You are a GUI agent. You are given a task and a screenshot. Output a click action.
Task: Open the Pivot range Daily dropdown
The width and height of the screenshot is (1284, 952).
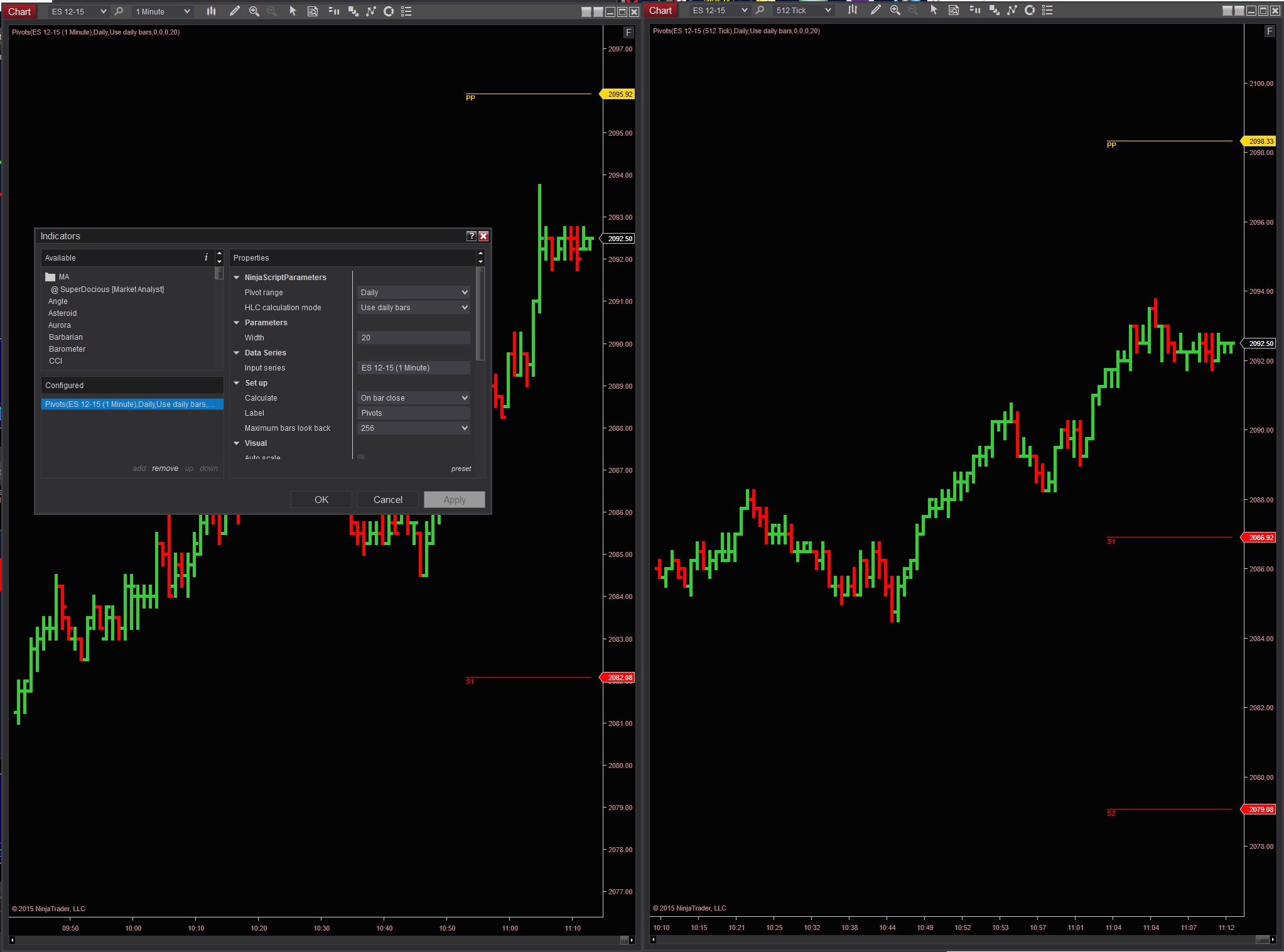[414, 293]
